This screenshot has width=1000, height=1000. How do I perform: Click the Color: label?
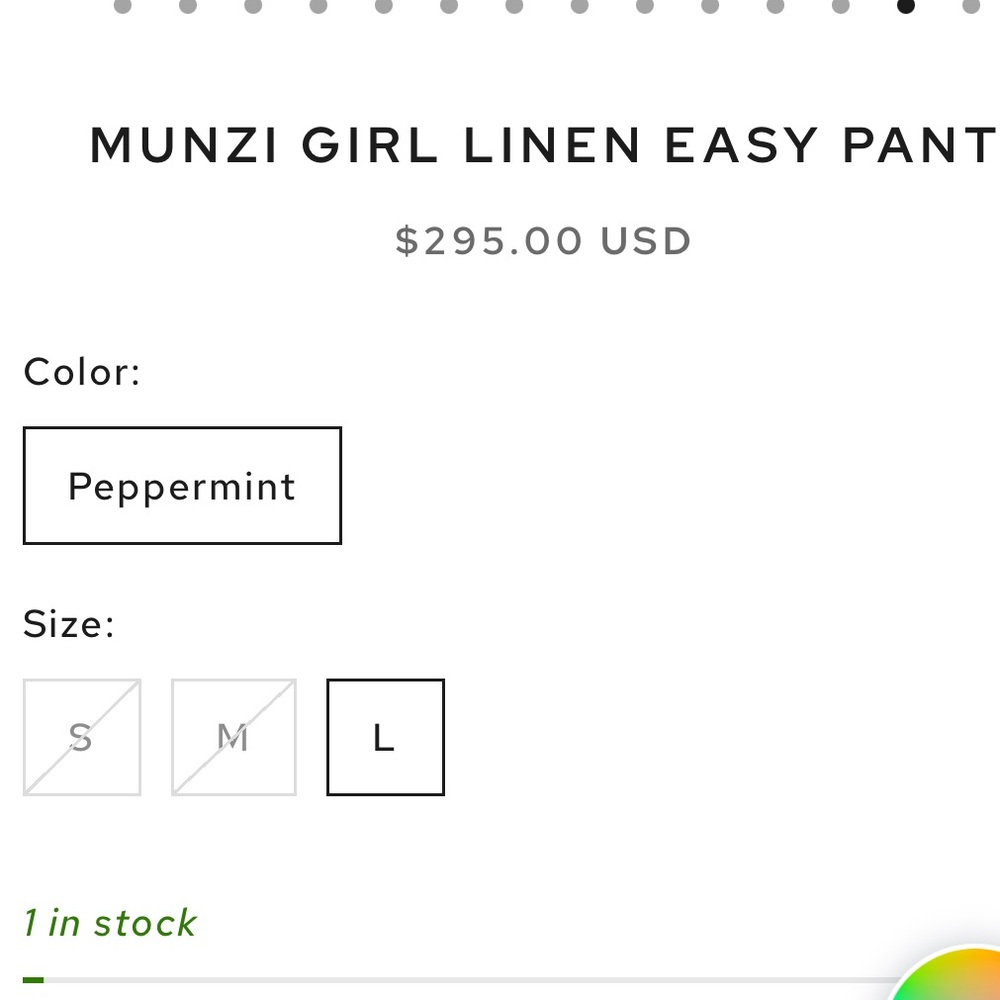81,371
